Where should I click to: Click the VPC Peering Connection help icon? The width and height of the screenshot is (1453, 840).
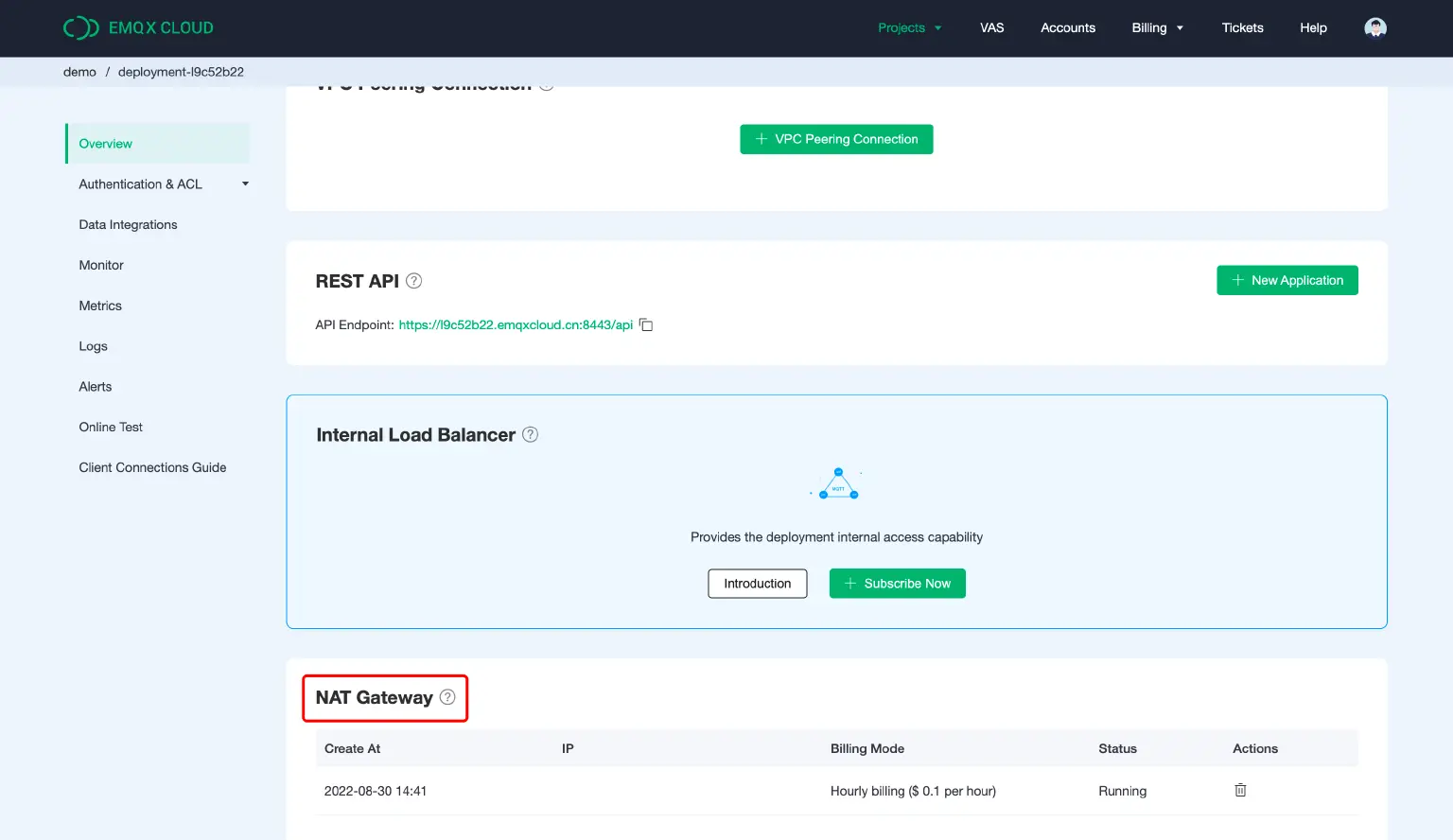(x=546, y=83)
